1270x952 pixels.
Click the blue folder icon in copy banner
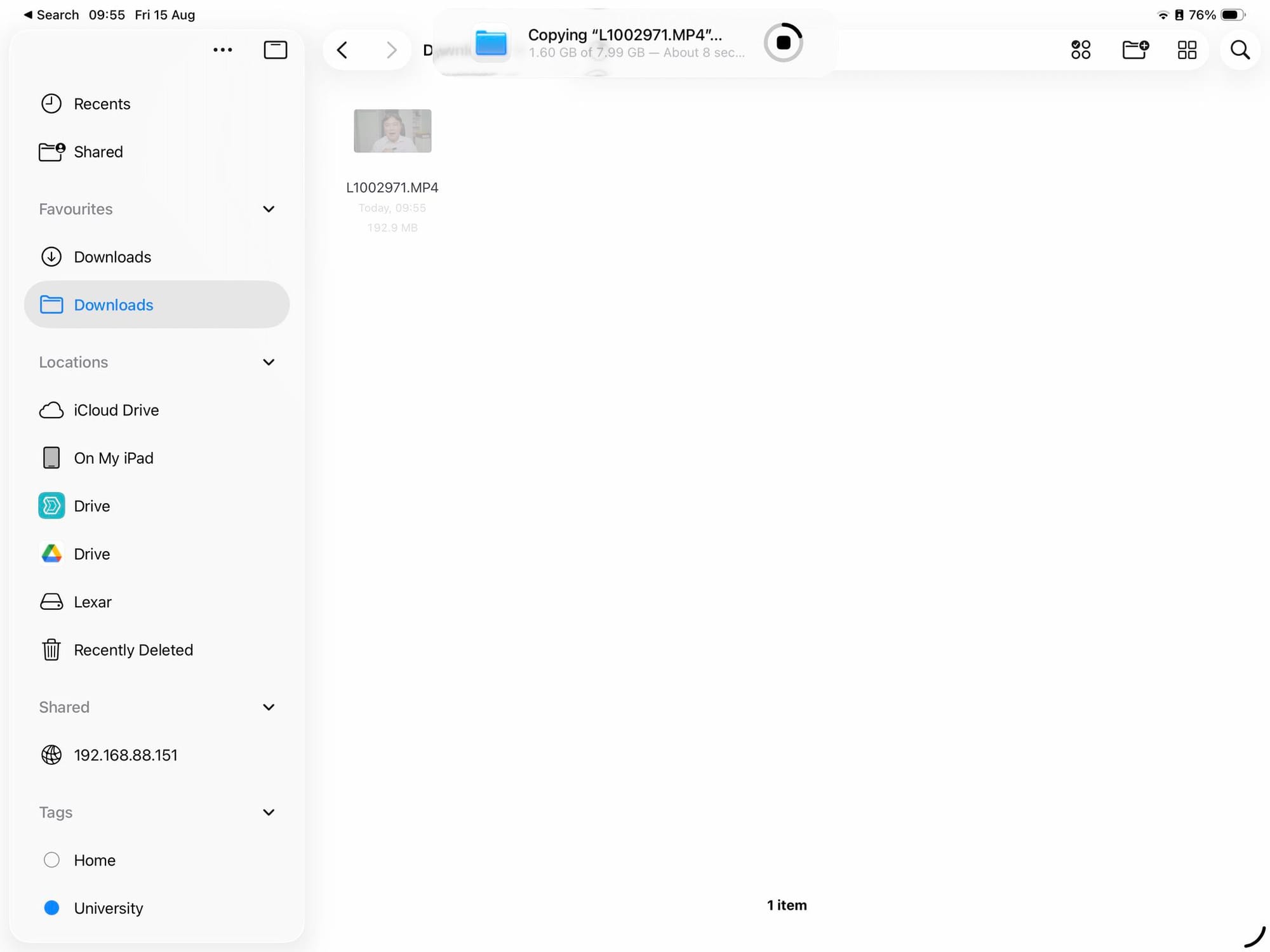pos(491,43)
